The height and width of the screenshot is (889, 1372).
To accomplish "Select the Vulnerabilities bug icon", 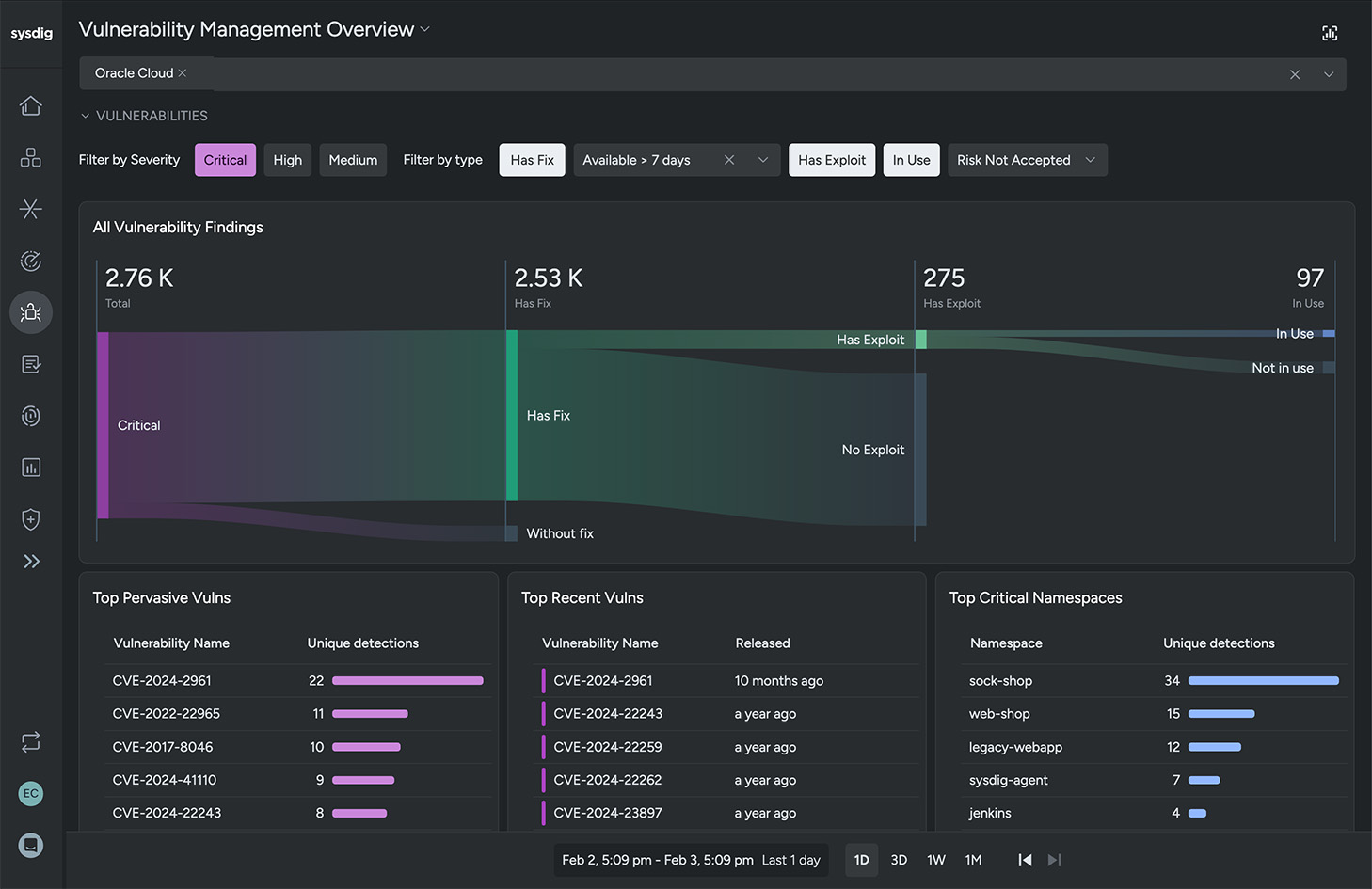I will coord(31,312).
